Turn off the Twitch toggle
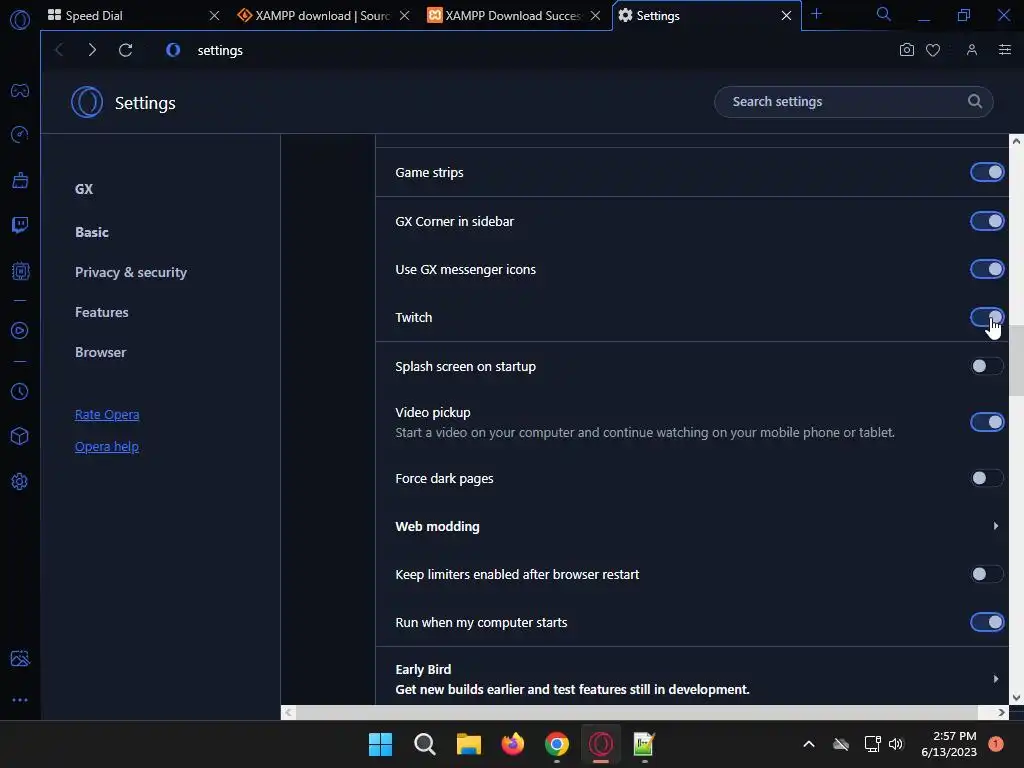 point(987,317)
